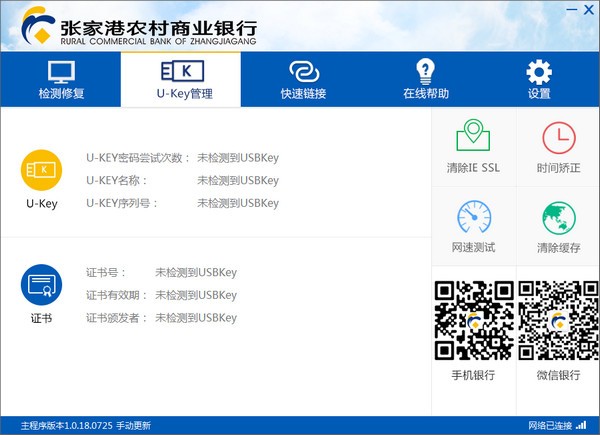Click the 证书颁发者 label
This screenshot has height=435, width=600.
tap(117, 318)
